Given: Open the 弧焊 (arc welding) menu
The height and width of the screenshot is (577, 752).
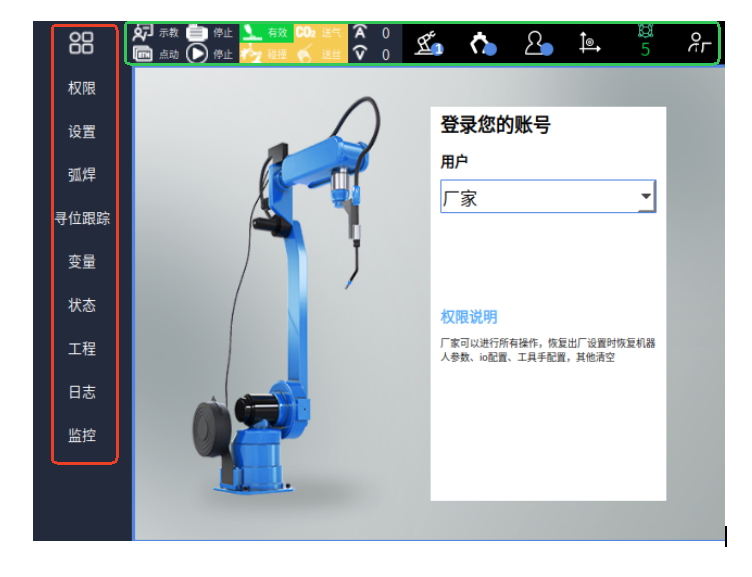Looking at the screenshot, I should tap(82, 175).
